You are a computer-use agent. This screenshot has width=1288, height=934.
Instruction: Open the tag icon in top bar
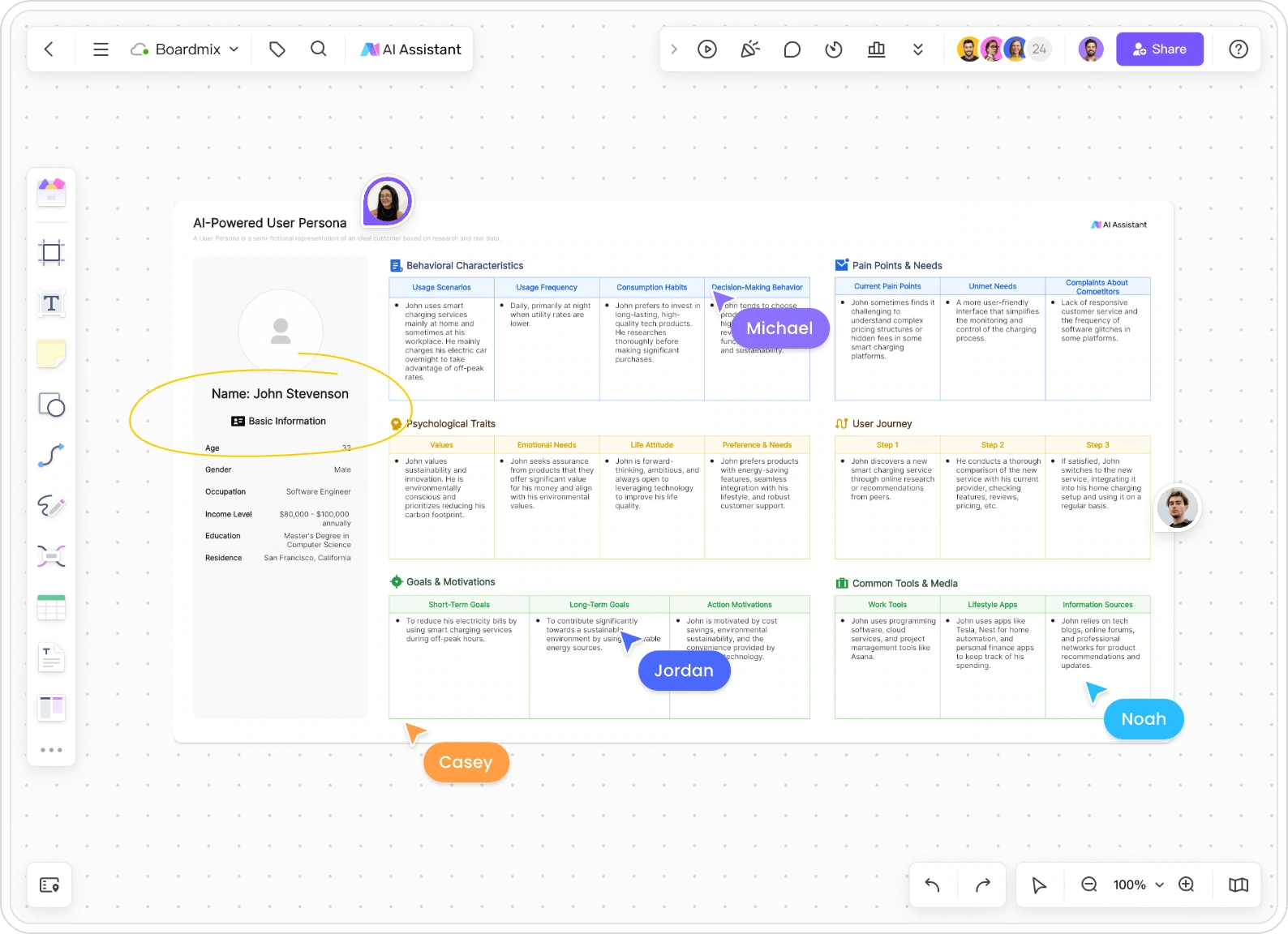click(x=277, y=49)
